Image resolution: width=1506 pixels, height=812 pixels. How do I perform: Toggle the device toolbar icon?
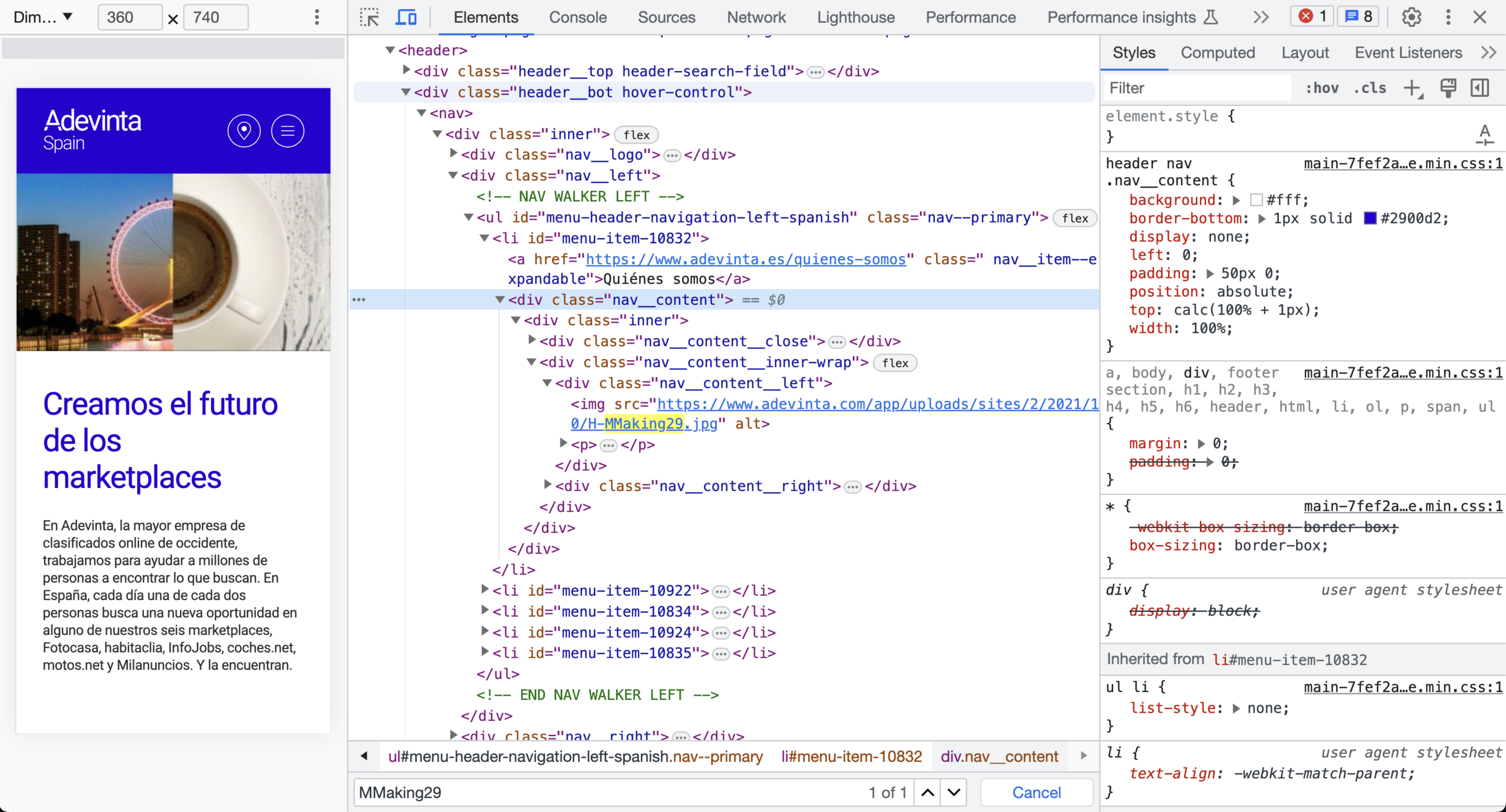tap(406, 17)
